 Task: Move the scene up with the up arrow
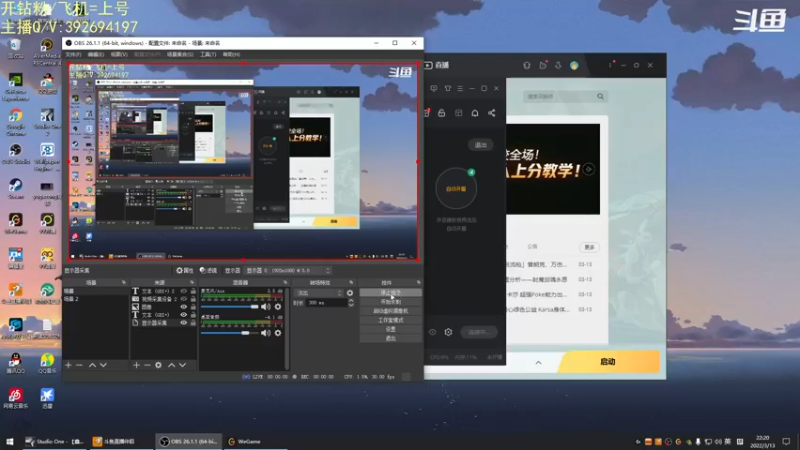tap(92, 365)
